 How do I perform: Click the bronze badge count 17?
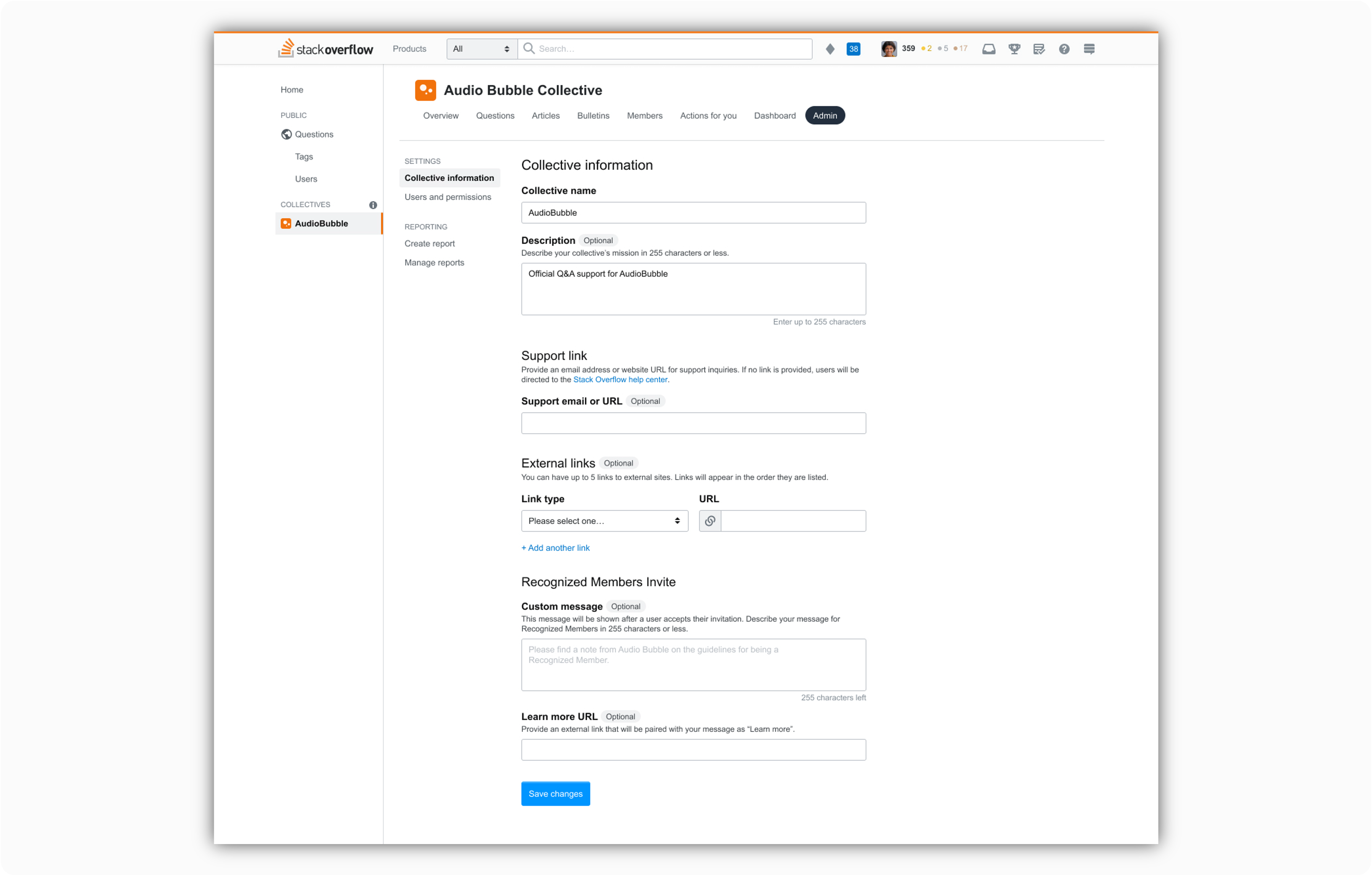[961, 49]
